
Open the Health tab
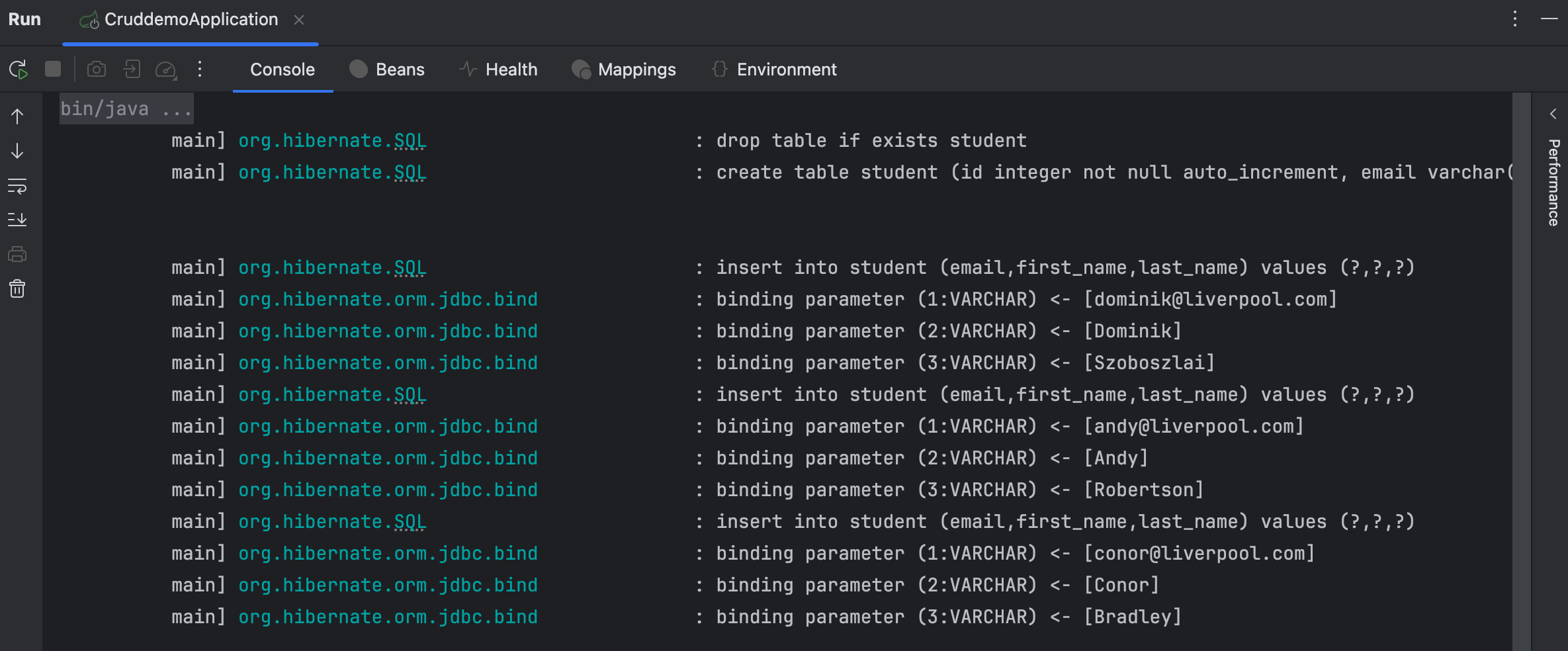(x=498, y=69)
